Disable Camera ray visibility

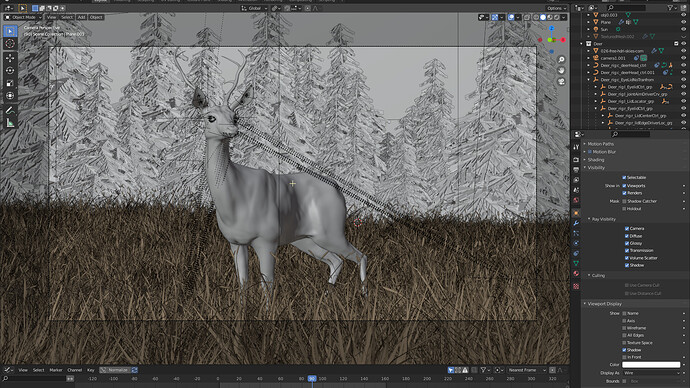pyautogui.click(x=627, y=228)
